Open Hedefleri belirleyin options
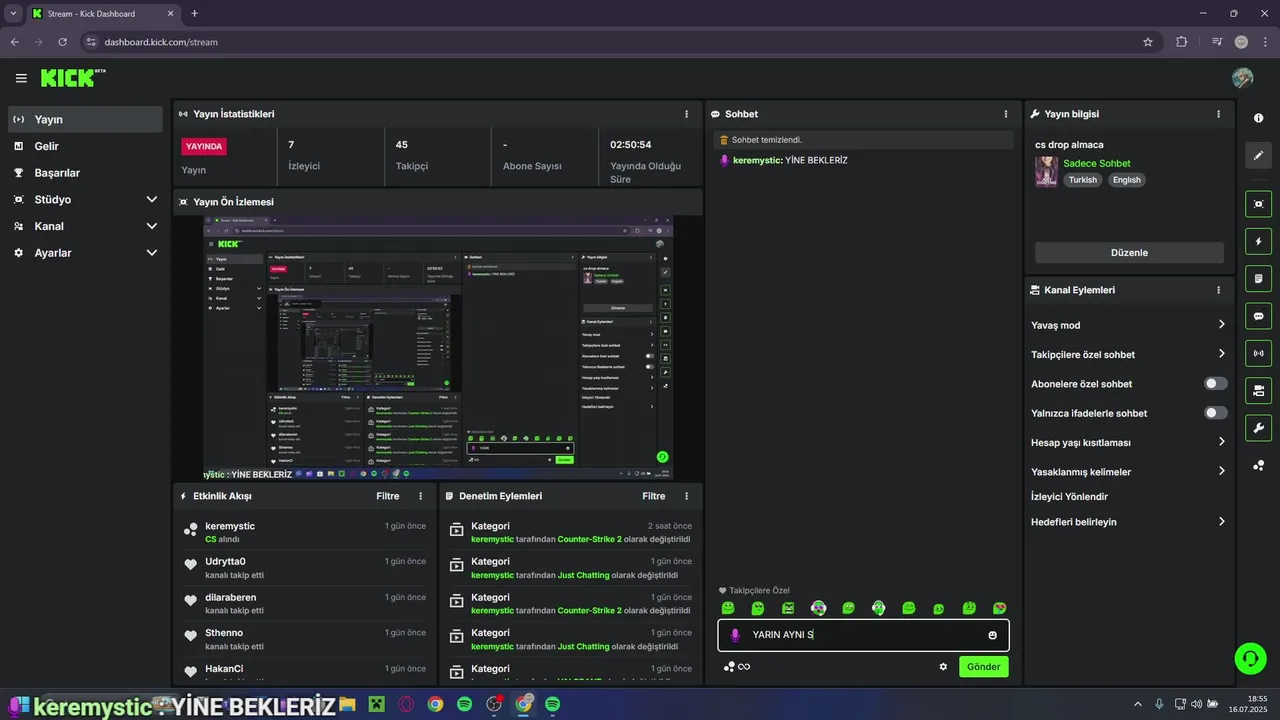1280x720 pixels. click(1129, 522)
